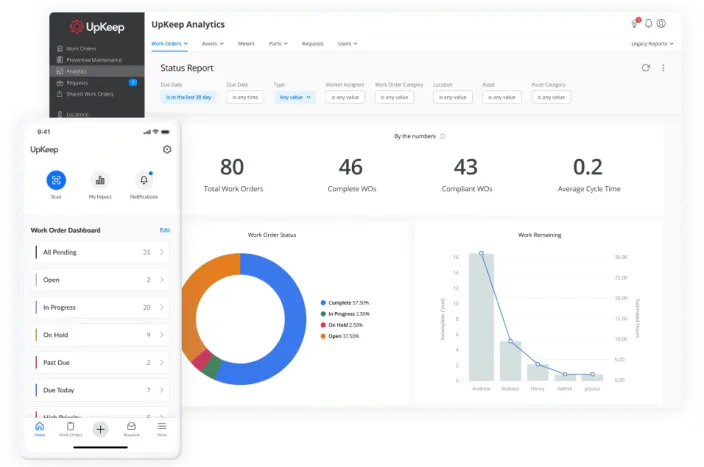Open the Past Due row chevron
Image resolution: width=704 pixels, height=467 pixels.
pyautogui.click(x=162, y=363)
